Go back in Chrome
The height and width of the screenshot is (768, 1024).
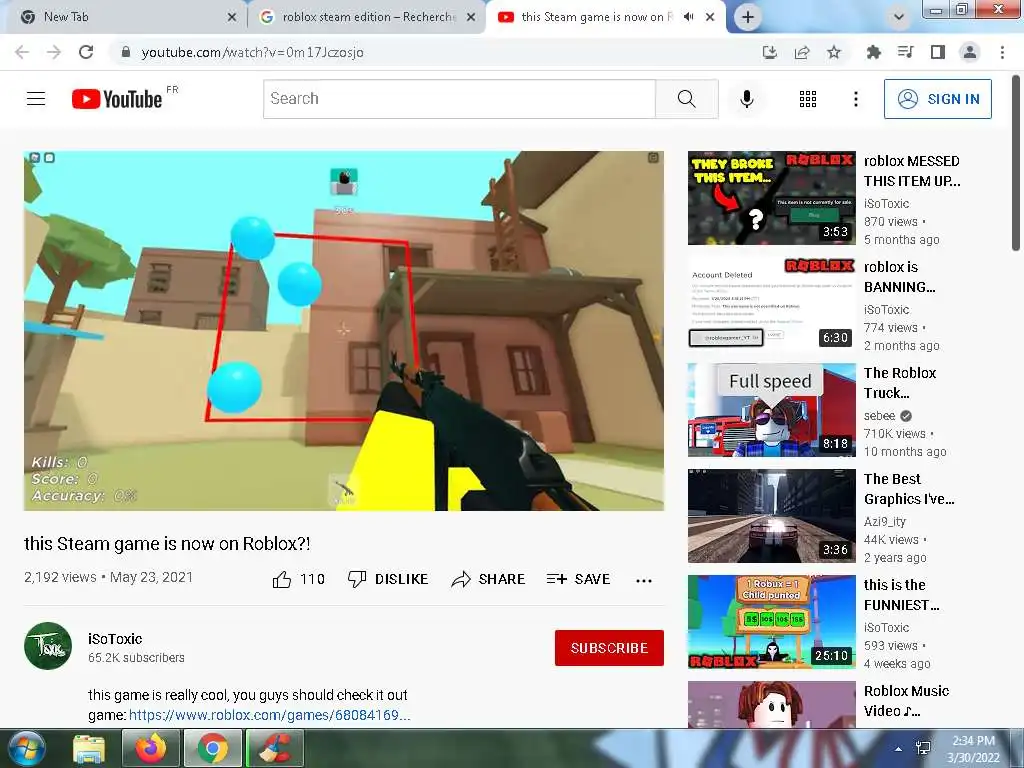click(x=22, y=52)
